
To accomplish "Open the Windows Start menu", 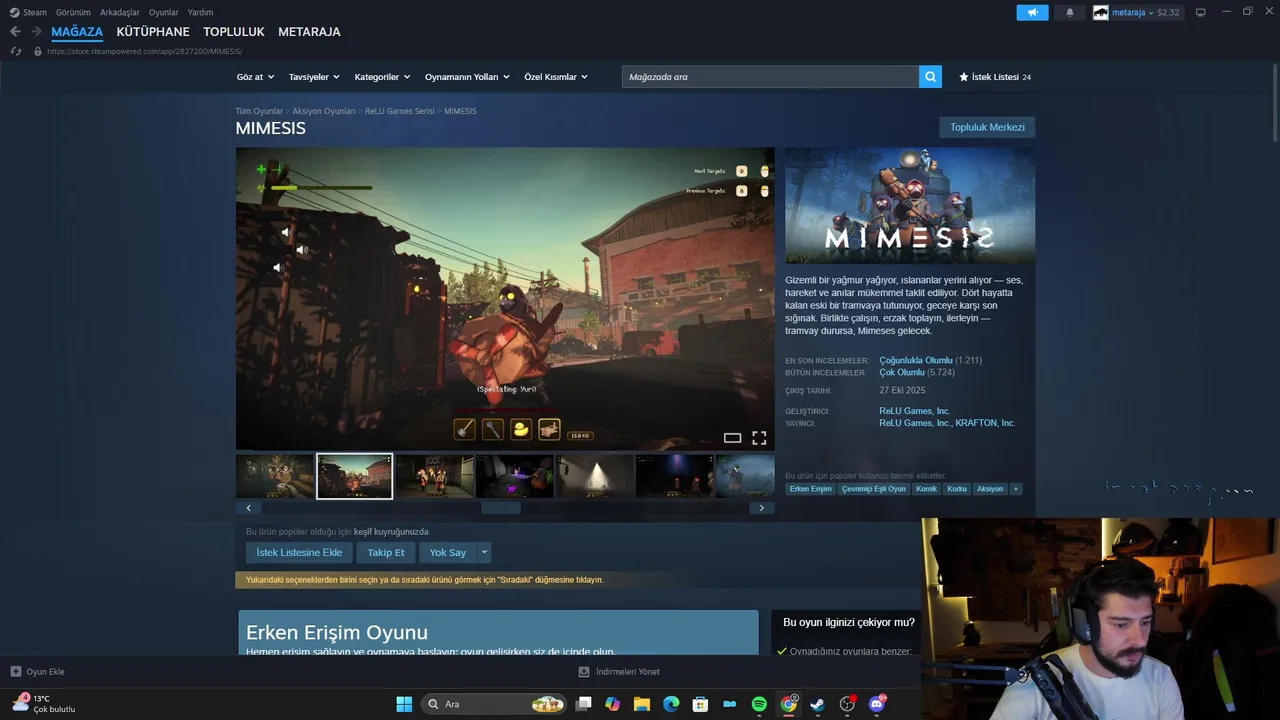I will [404, 704].
